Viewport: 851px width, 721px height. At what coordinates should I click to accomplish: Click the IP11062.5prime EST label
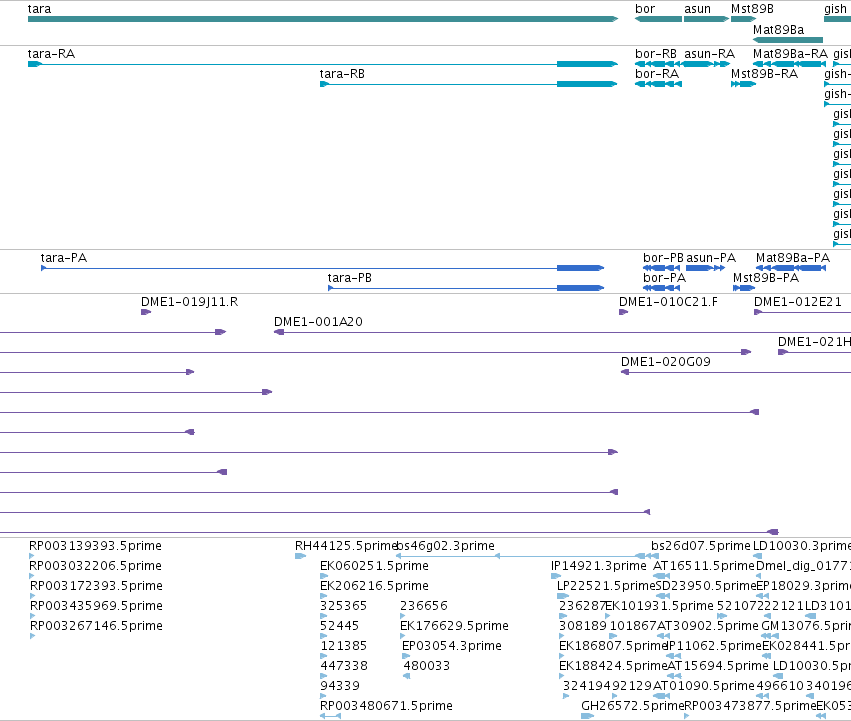pos(715,646)
